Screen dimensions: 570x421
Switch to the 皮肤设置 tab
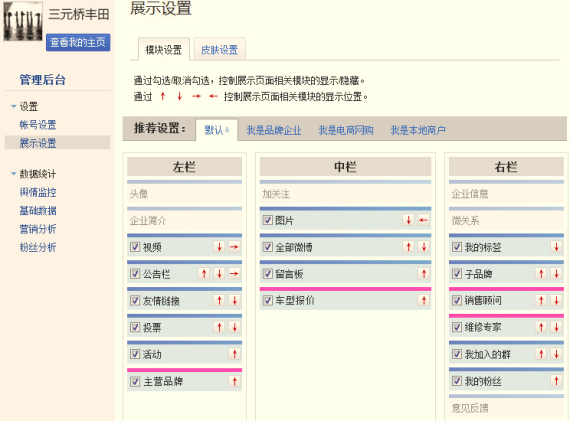pyautogui.click(x=219, y=50)
